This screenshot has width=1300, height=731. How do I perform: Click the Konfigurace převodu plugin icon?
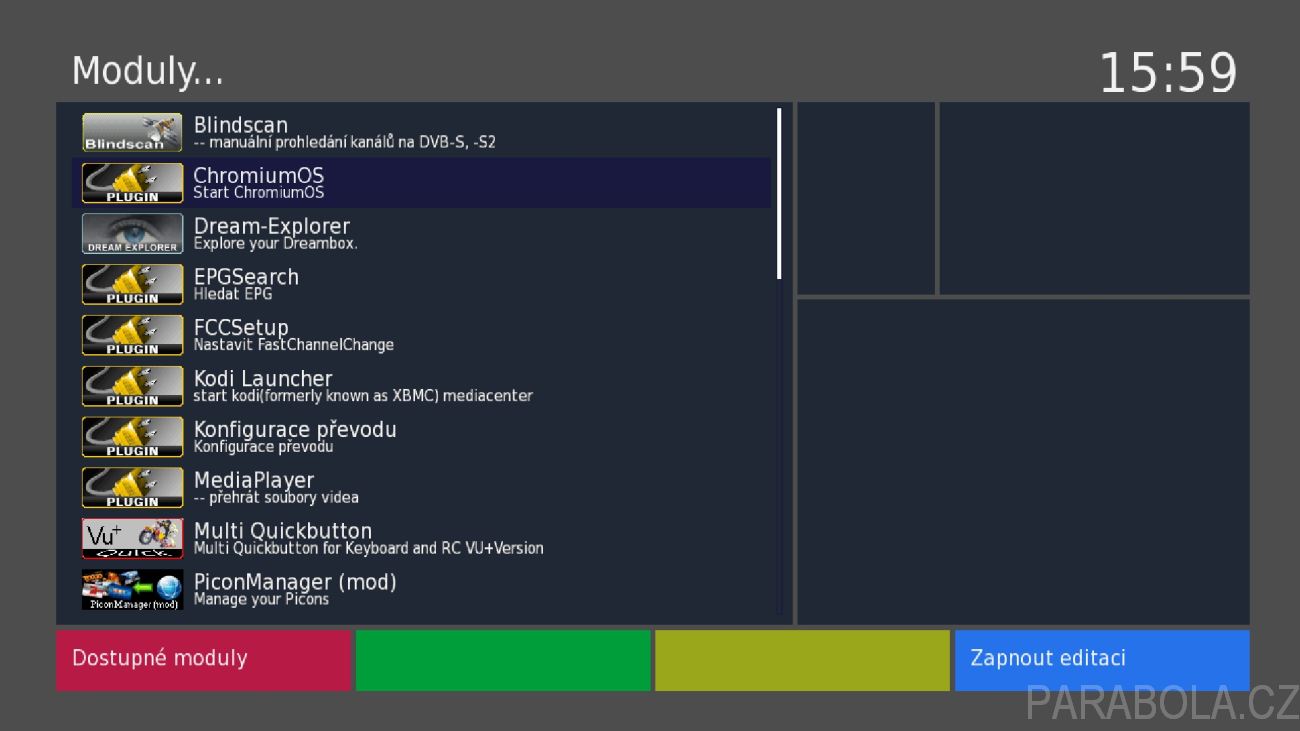[x=132, y=437]
